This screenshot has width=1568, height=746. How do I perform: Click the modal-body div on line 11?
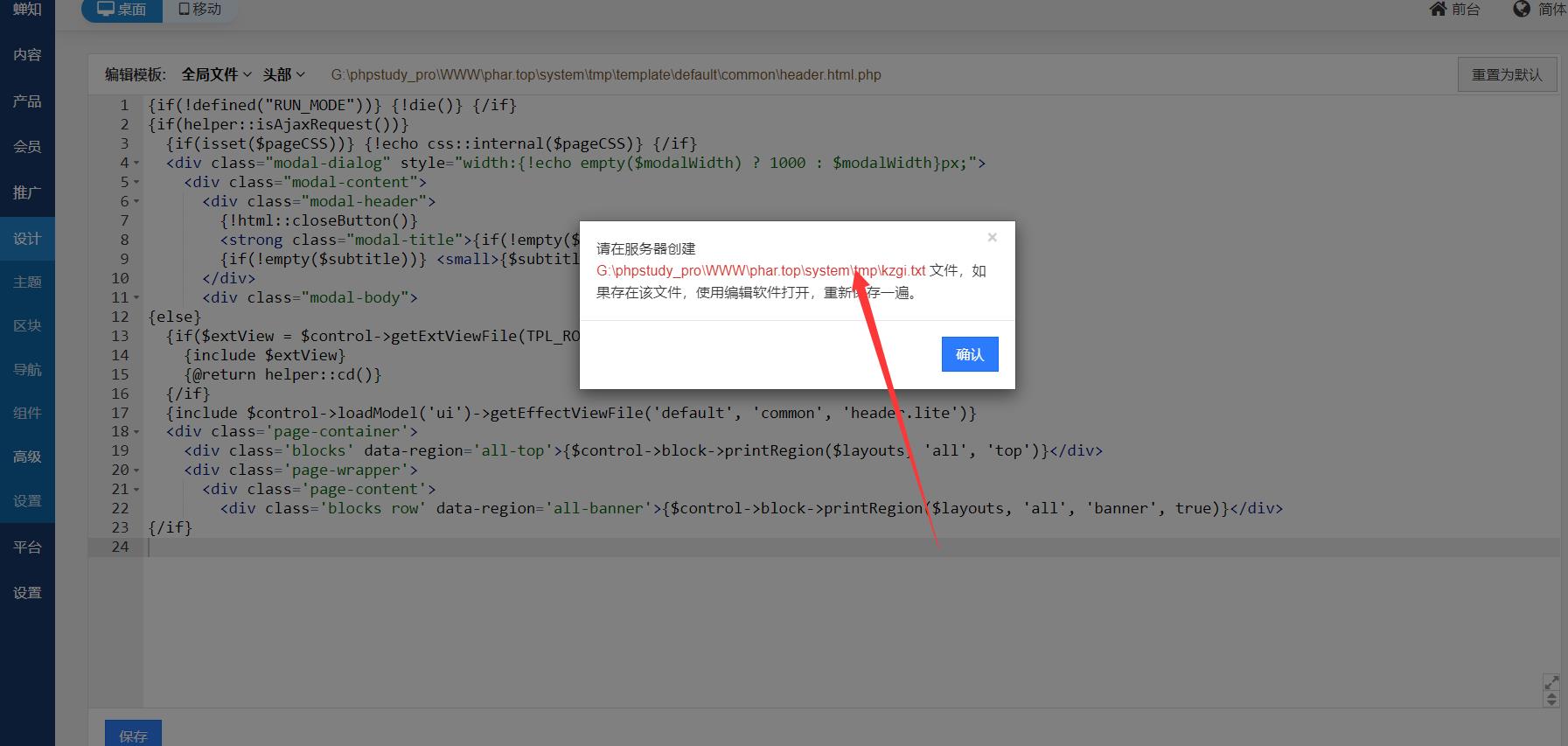pos(310,297)
